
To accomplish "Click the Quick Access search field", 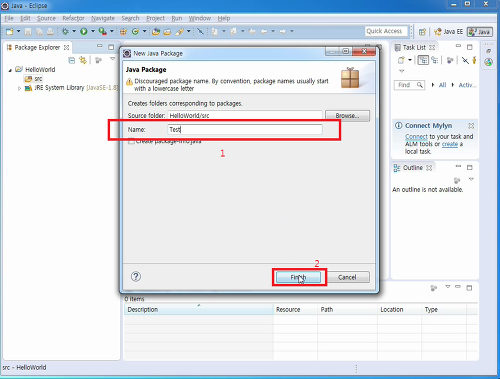I will (386, 31).
